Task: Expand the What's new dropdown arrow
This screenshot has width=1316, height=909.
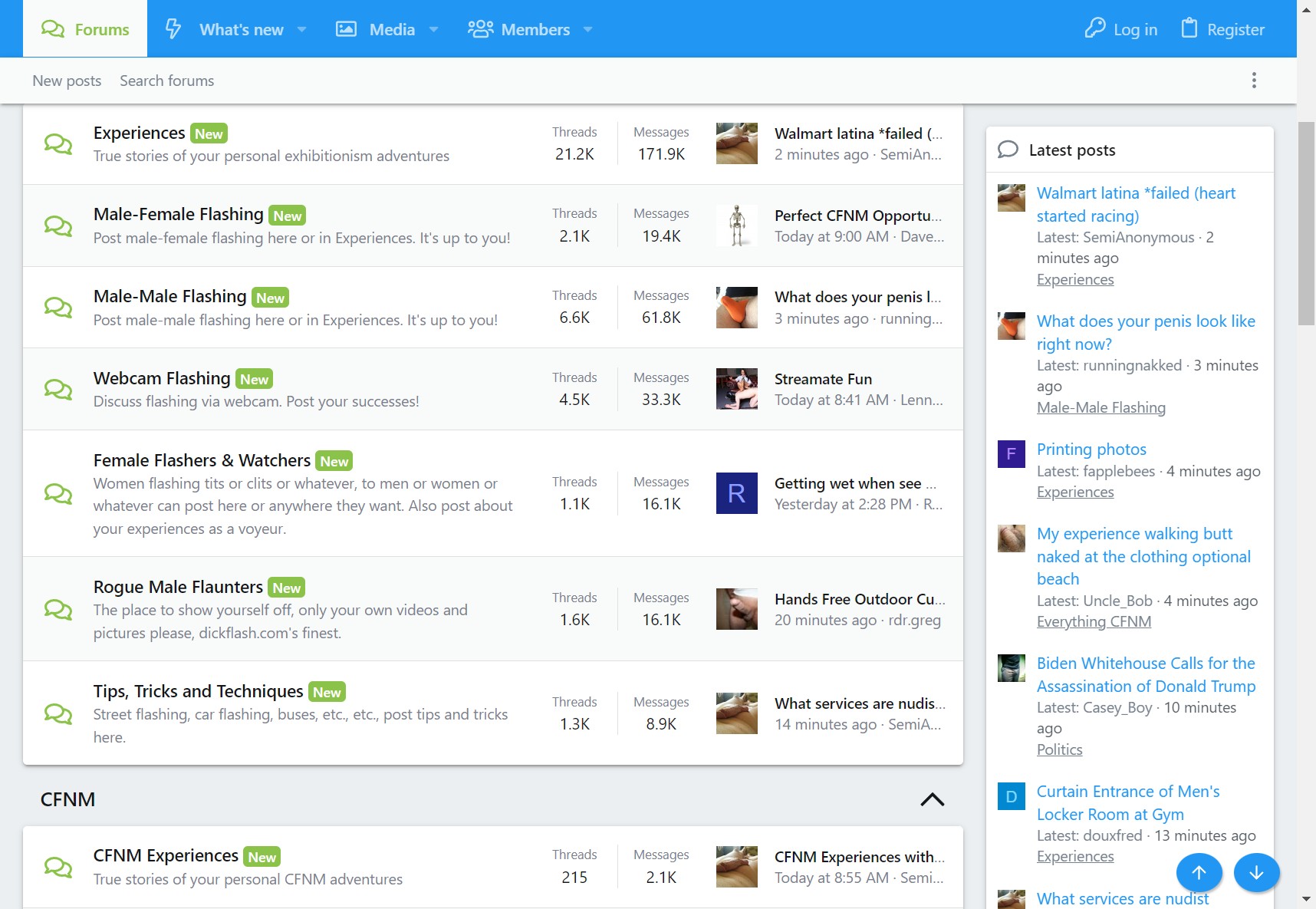Action: [302, 30]
